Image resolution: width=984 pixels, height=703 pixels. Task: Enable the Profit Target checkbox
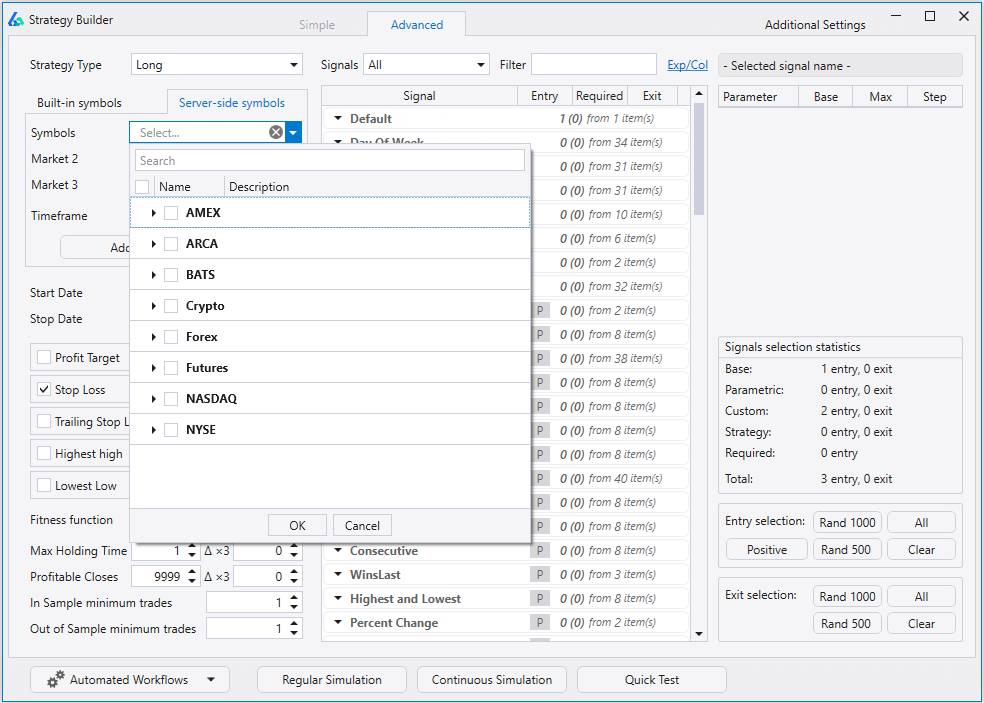tap(44, 358)
